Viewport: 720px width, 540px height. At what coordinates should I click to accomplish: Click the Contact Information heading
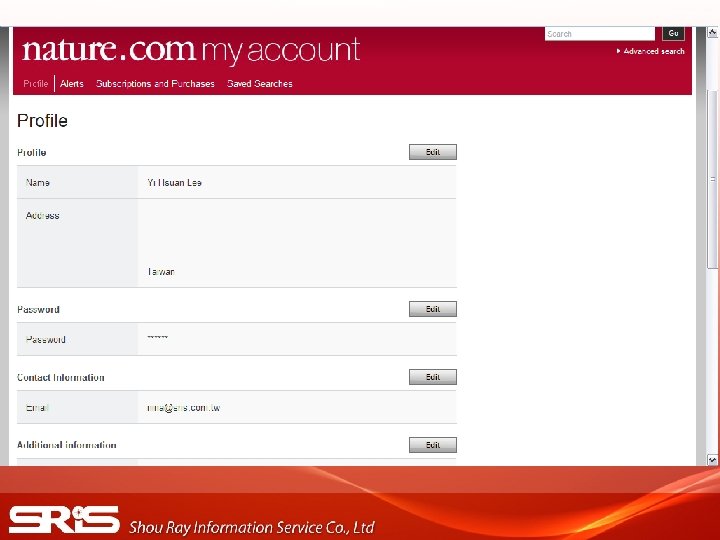pos(61,377)
